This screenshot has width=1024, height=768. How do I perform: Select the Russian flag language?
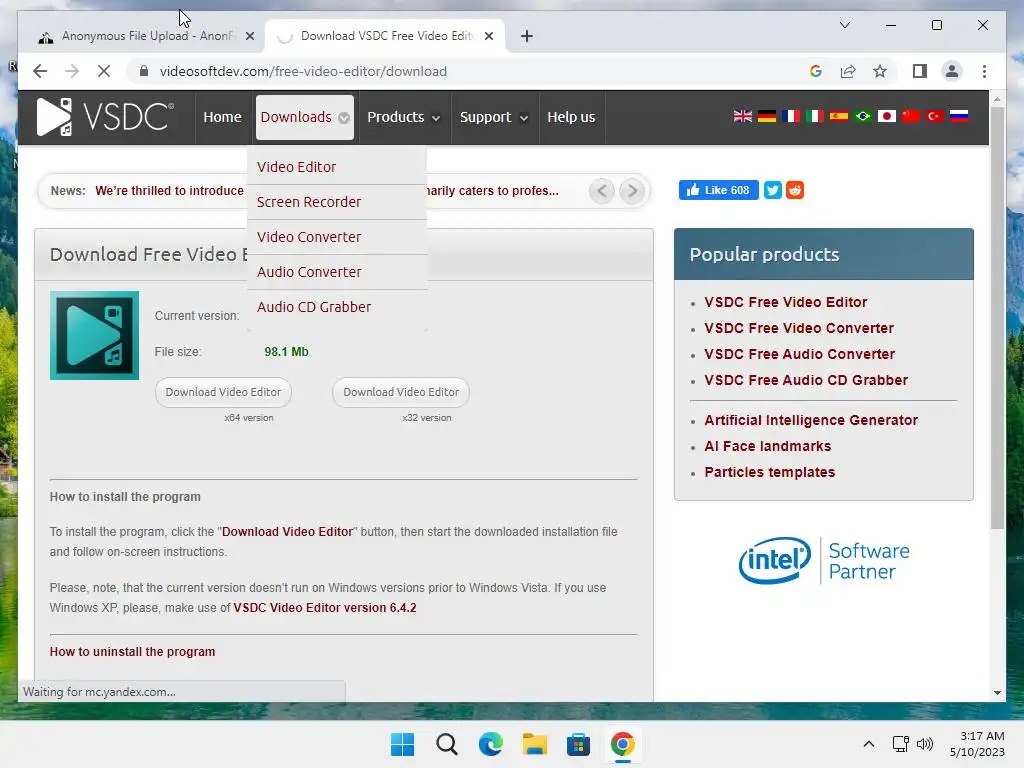959,116
